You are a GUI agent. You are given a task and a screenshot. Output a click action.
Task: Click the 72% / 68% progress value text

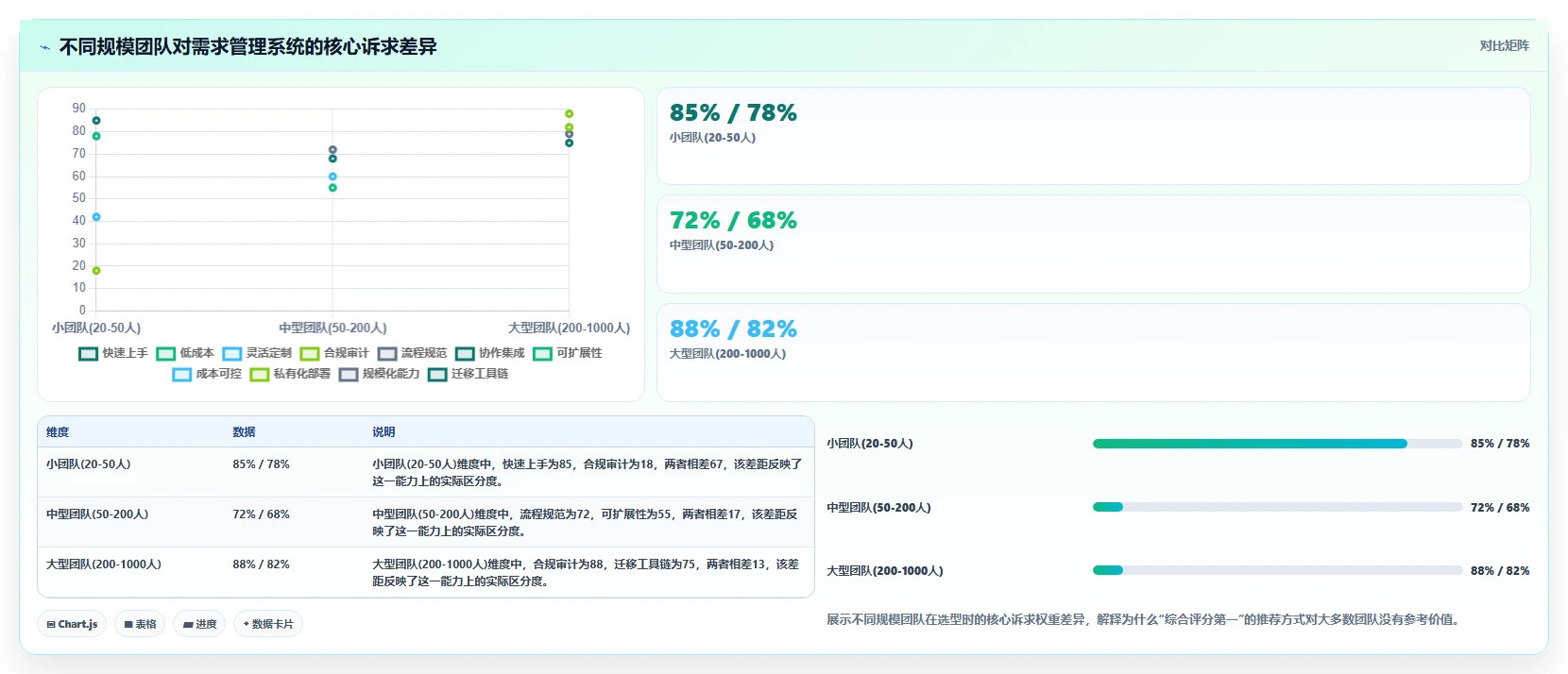[x=1500, y=508]
